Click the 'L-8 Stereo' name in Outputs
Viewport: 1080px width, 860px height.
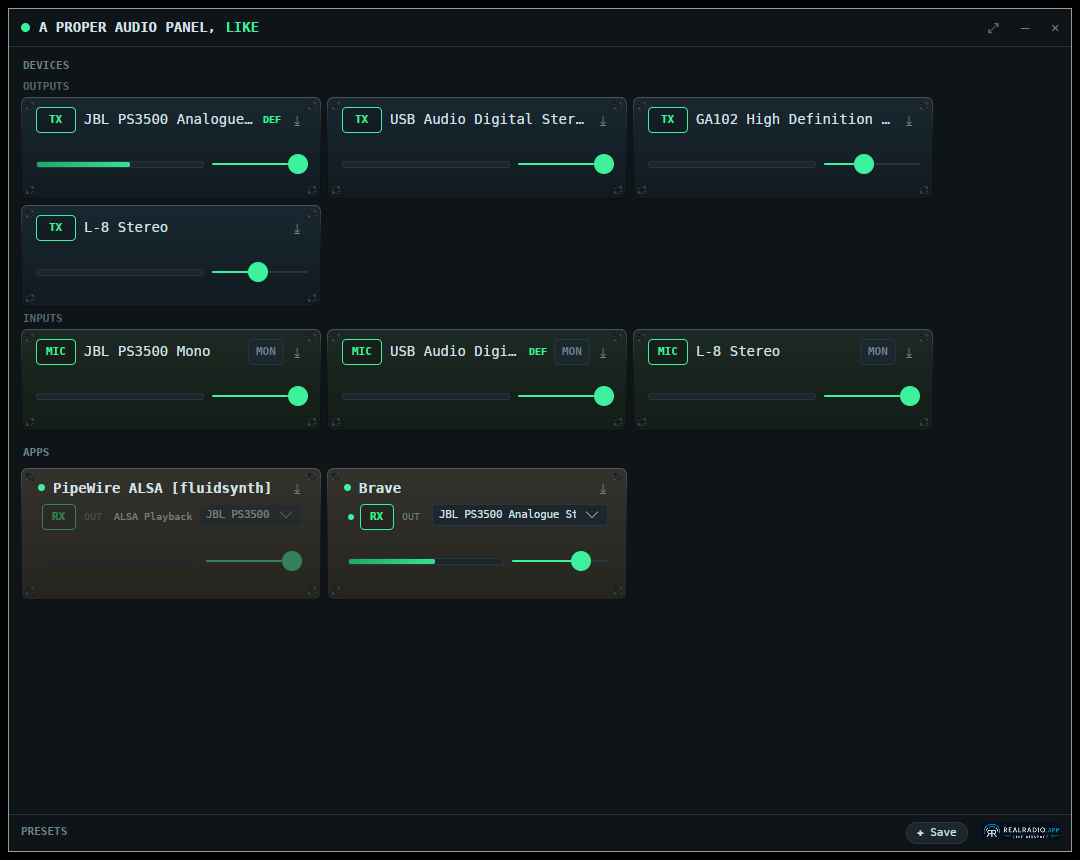click(x=126, y=227)
